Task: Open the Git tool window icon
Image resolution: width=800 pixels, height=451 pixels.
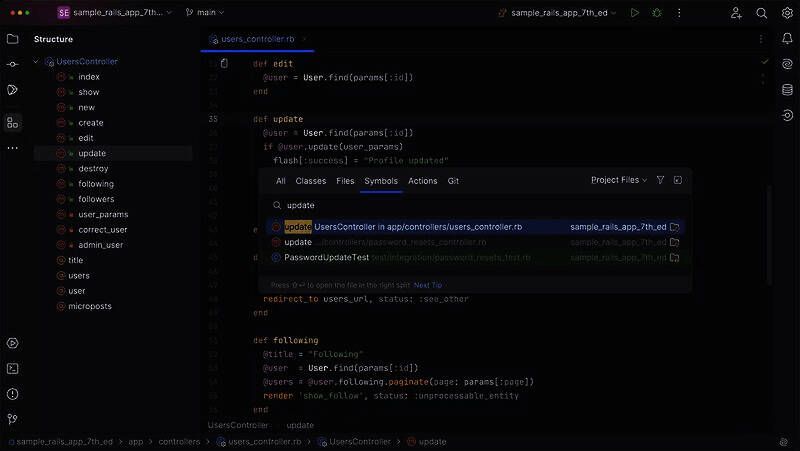Action: click(x=13, y=419)
